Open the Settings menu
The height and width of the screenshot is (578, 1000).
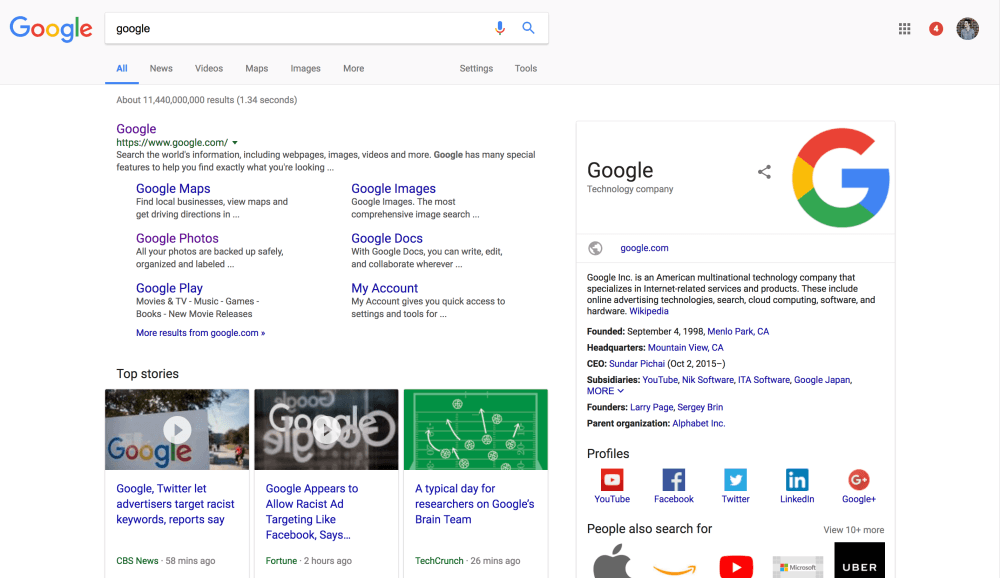pos(476,68)
